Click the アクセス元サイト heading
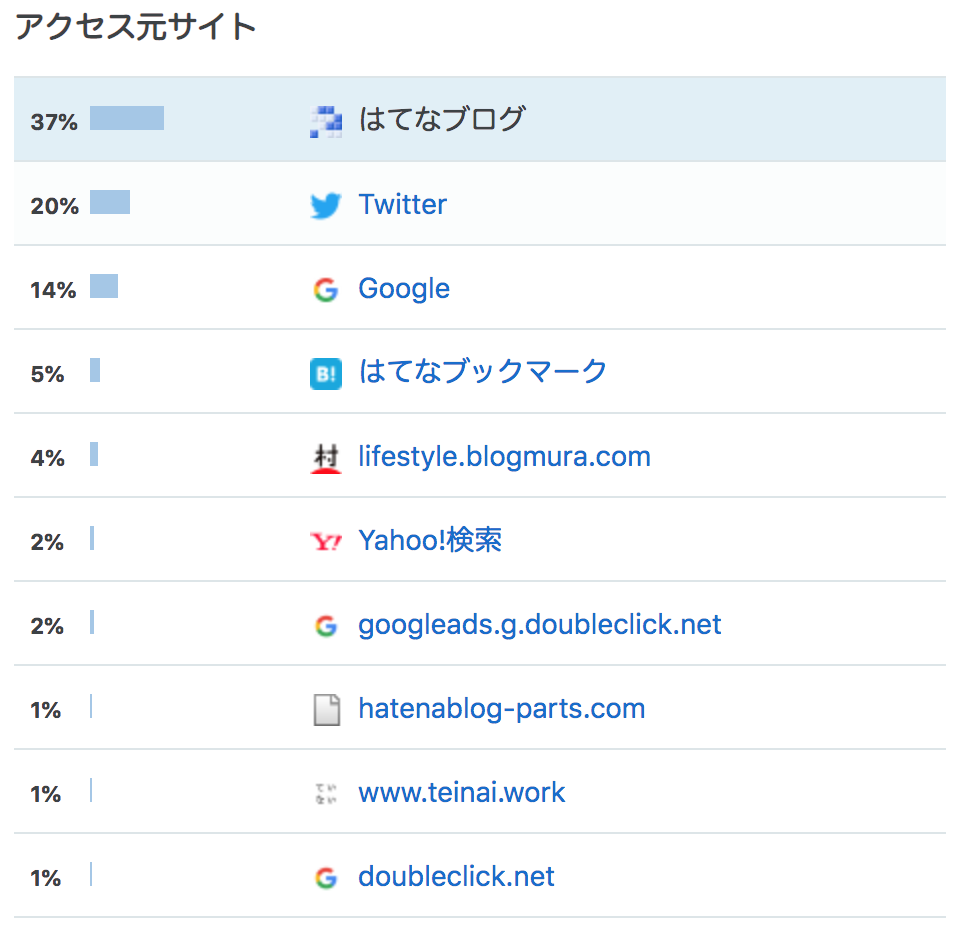The image size is (958, 932). [135, 28]
